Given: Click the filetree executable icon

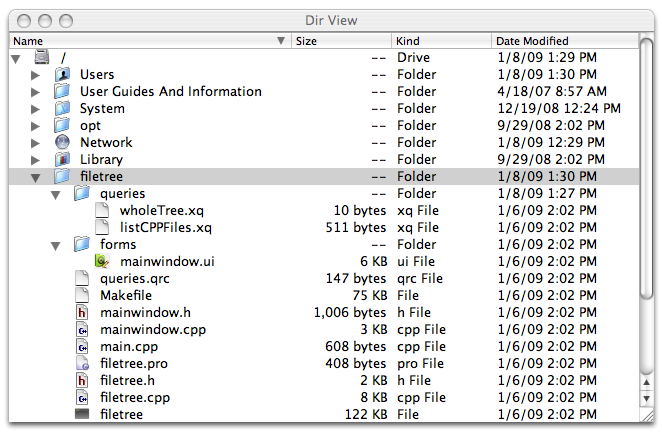Looking at the screenshot, I should pos(83,415).
